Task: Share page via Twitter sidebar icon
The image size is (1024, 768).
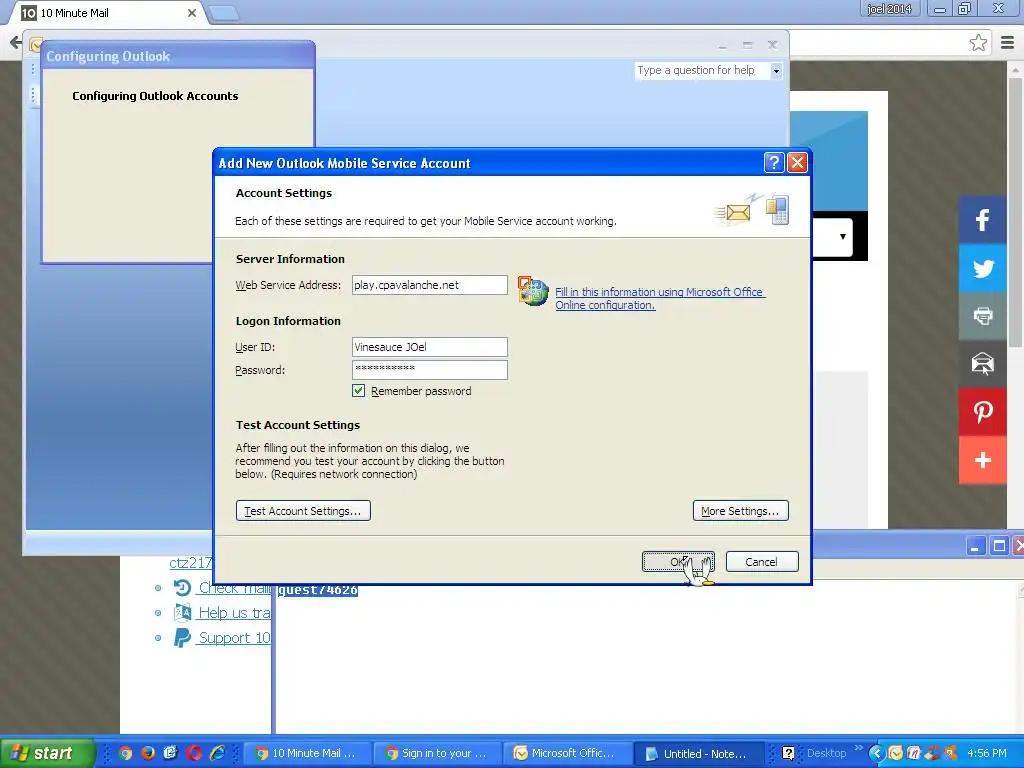Action: pos(982,268)
